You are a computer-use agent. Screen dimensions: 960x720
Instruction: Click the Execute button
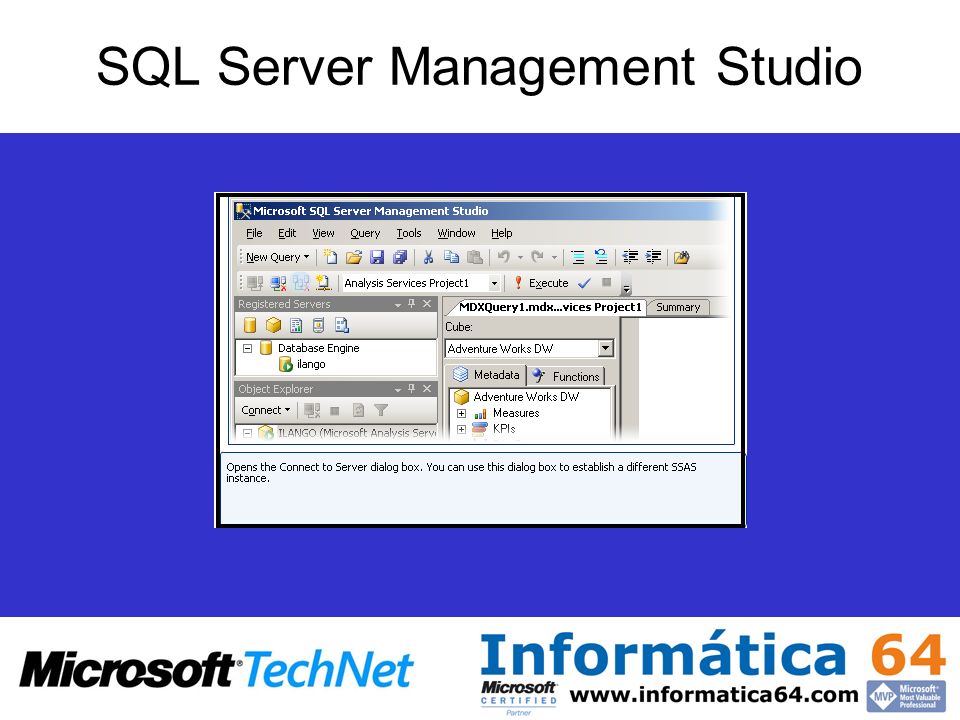pyautogui.click(x=541, y=283)
